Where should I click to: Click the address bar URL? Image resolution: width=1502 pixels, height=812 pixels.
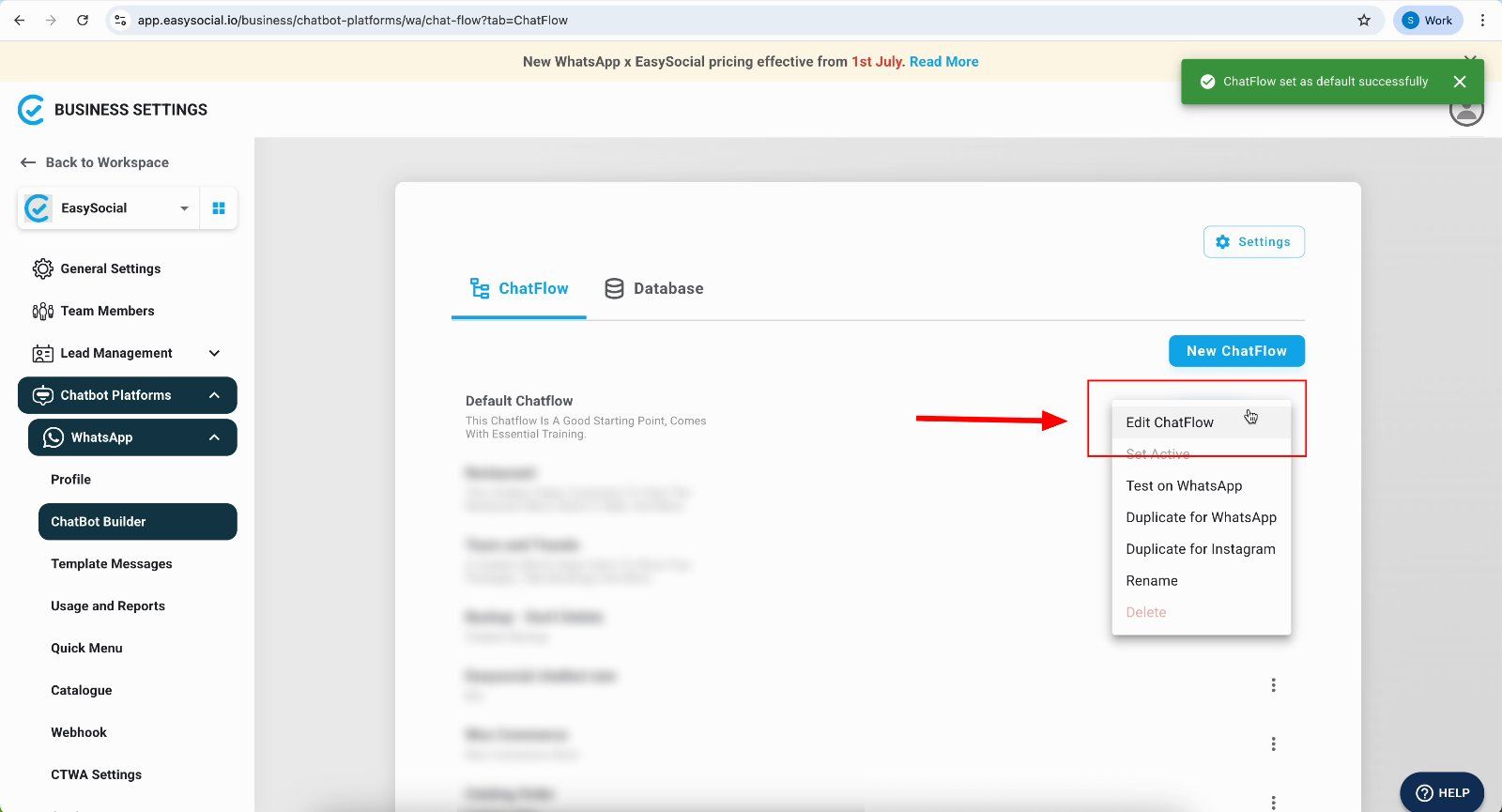coord(352,20)
